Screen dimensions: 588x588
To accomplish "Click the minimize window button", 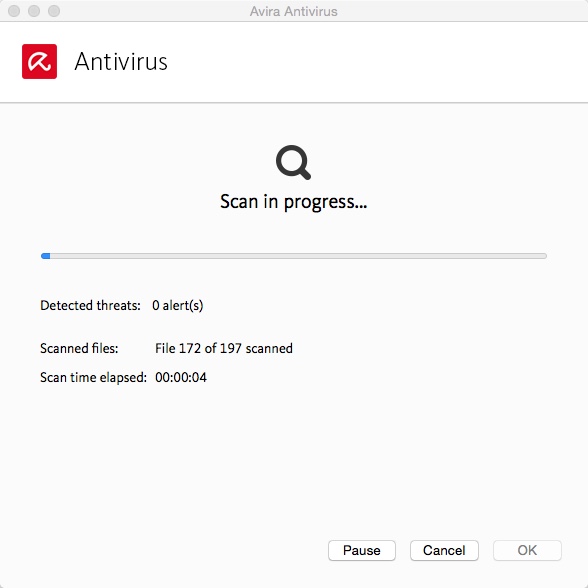I will [x=34, y=11].
